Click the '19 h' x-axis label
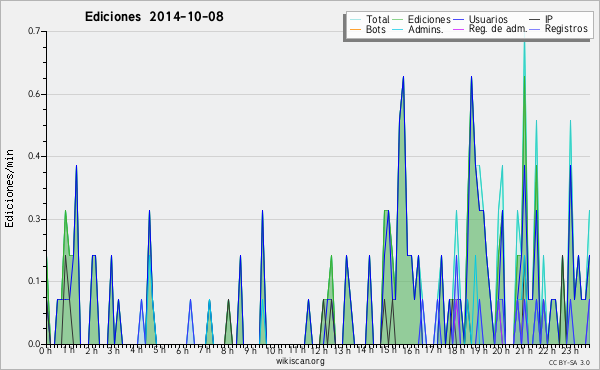The height and width of the screenshot is (370, 600). coord(479,350)
